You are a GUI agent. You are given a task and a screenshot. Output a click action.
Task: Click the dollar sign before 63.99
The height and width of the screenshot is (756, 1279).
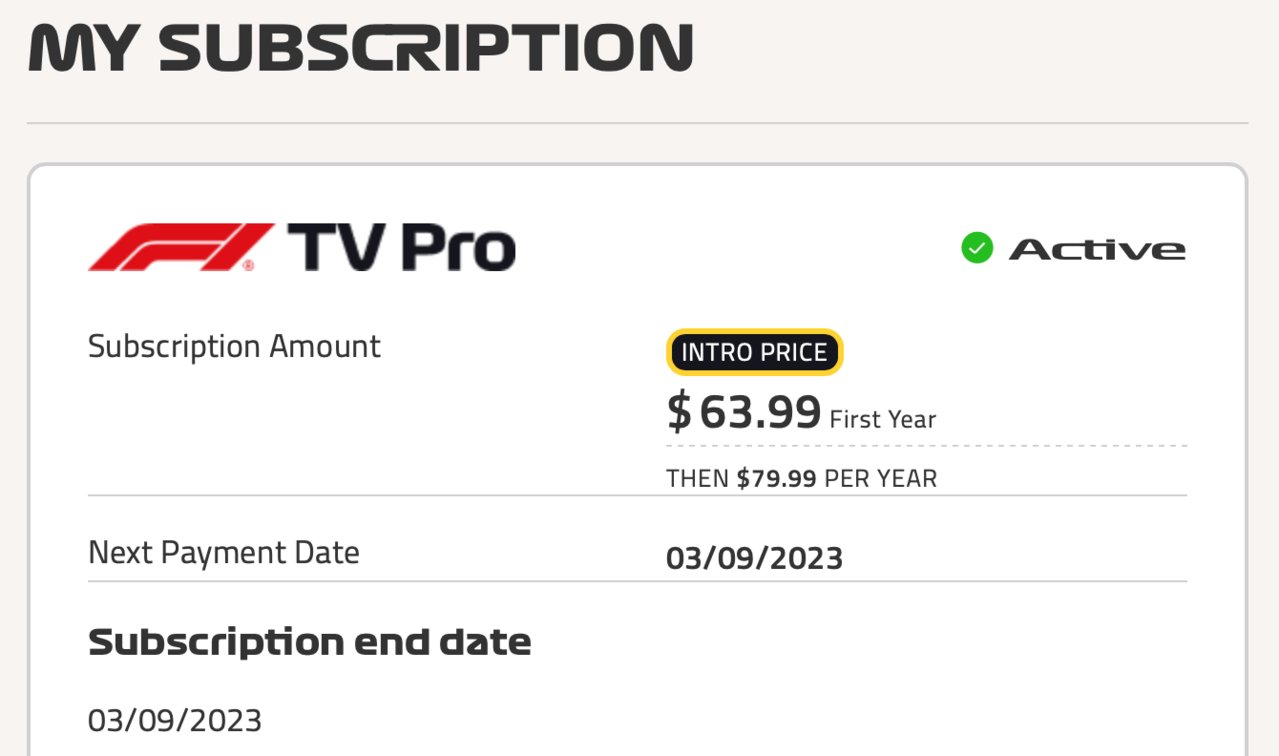pyautogui.click(x=679, y=412)
